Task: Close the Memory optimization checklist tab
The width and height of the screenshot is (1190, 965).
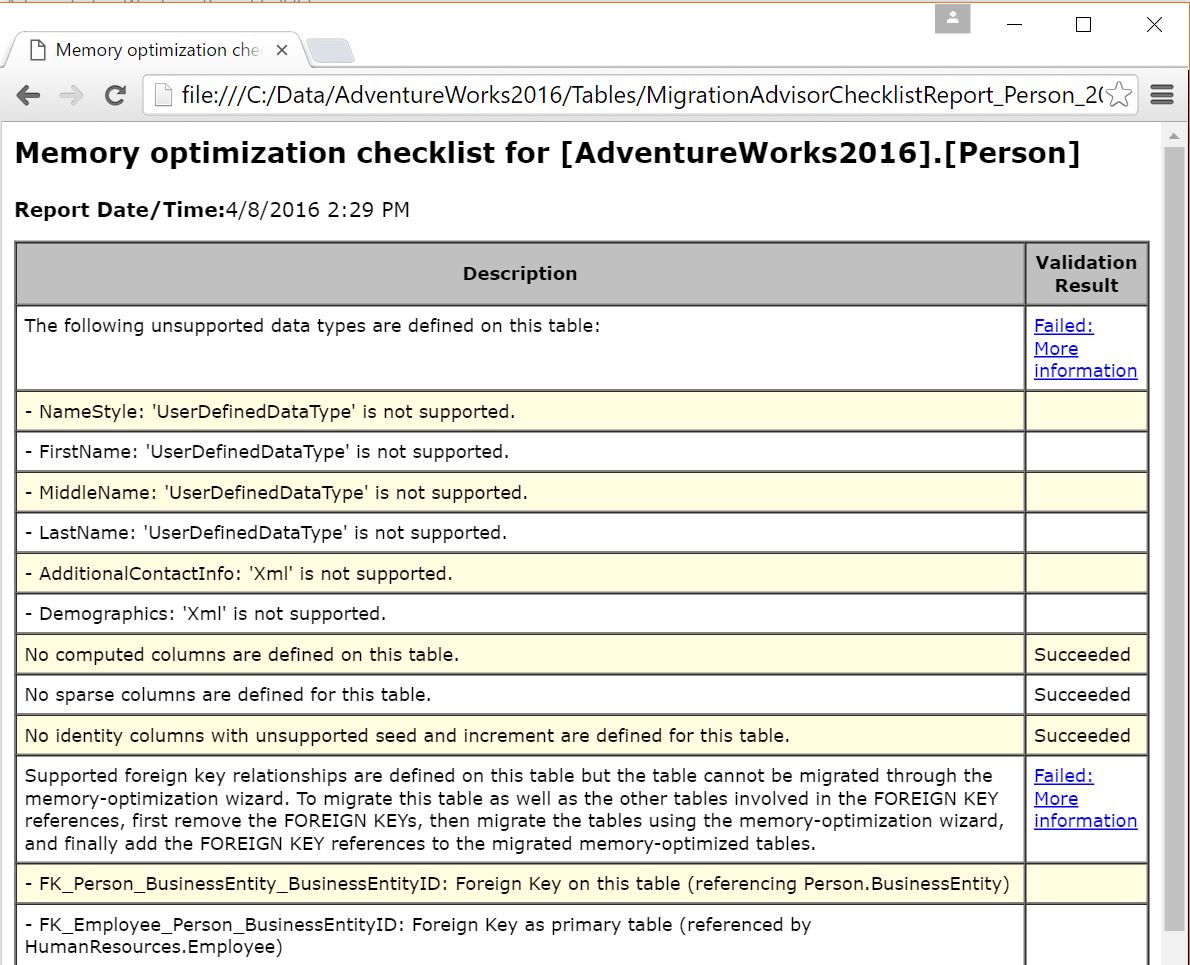Action: pyautogui.click(x=282, y=50)
